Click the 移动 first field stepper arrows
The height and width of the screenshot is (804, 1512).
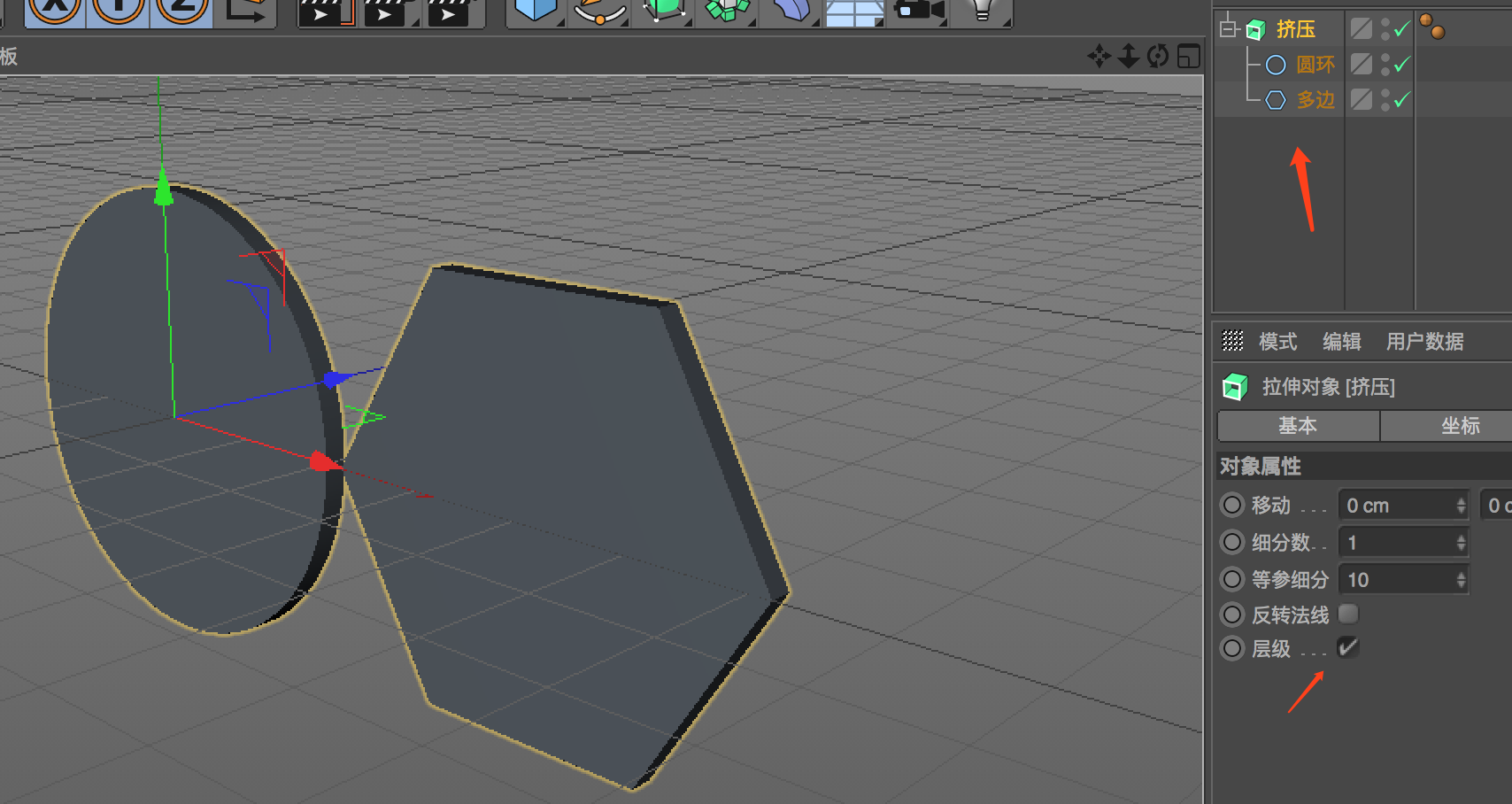(x=1462, y=505)
